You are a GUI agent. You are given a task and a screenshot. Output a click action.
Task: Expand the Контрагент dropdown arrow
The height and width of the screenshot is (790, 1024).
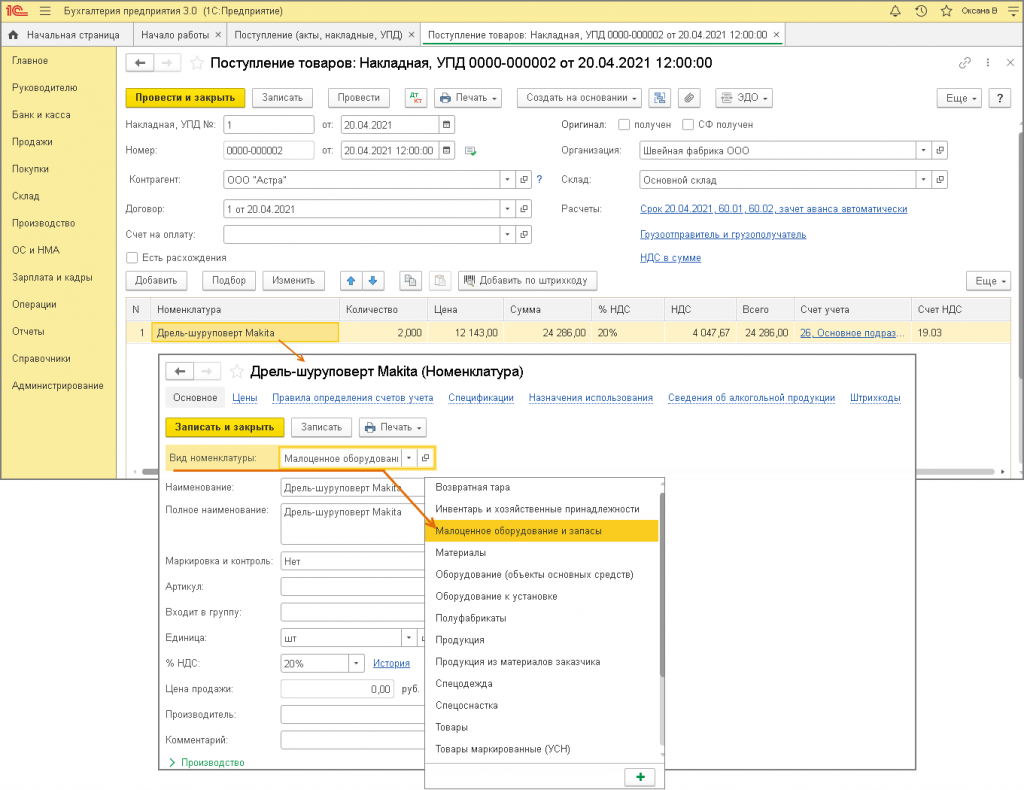[506, 180]
